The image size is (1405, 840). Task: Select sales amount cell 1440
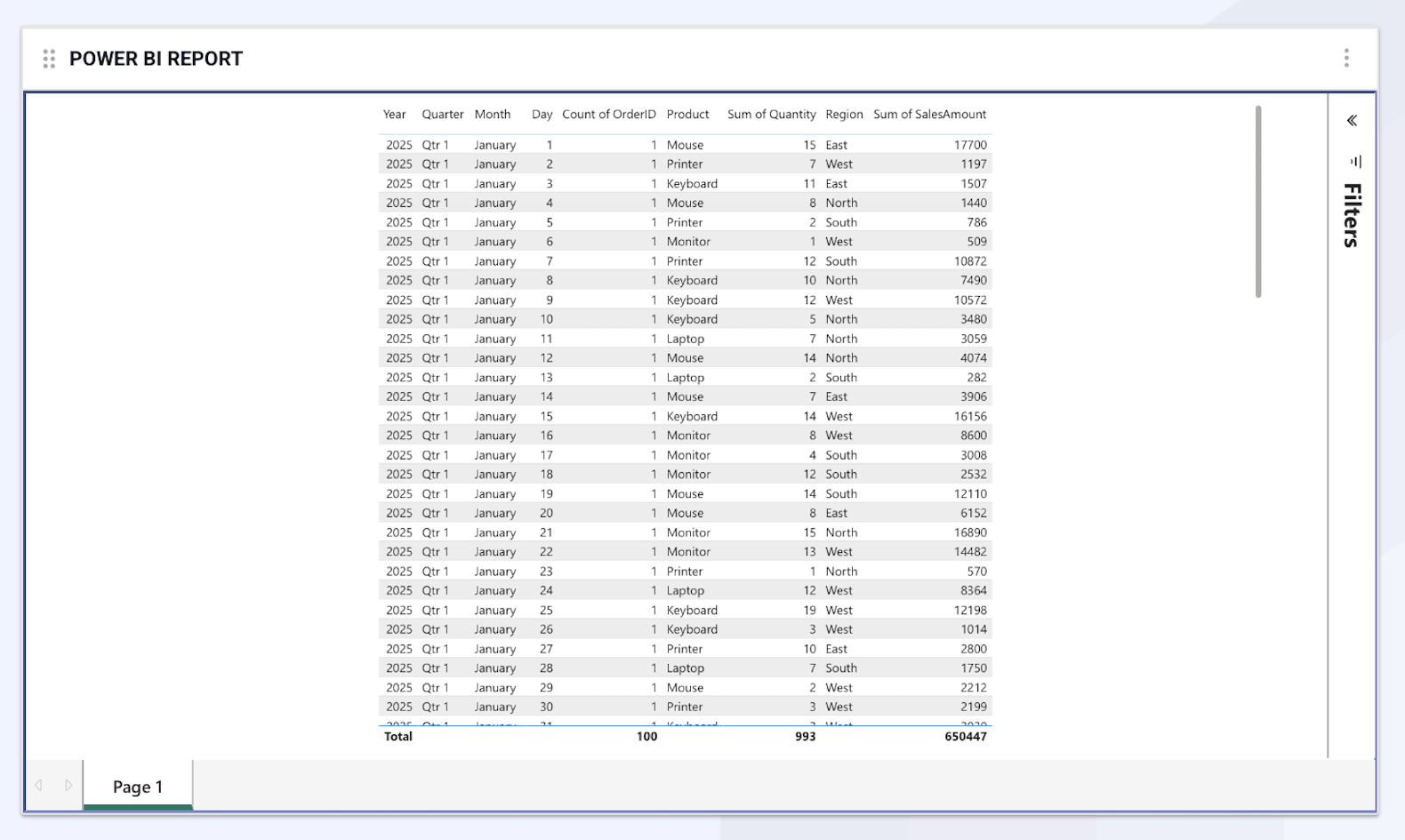974,203
